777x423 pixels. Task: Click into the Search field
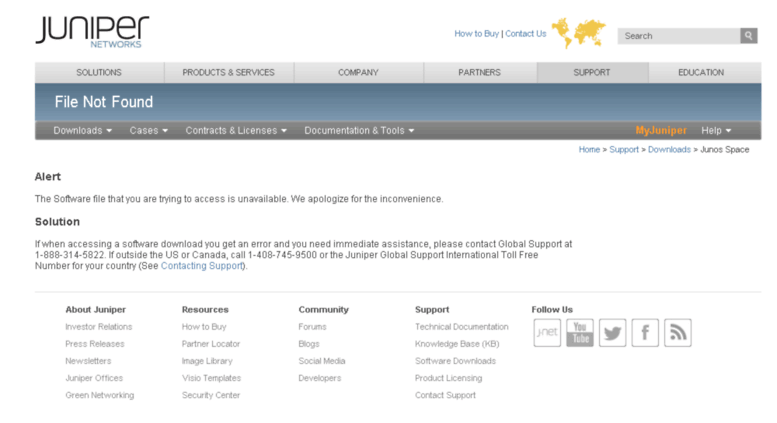pyautogui.click(x=679, y=36)
